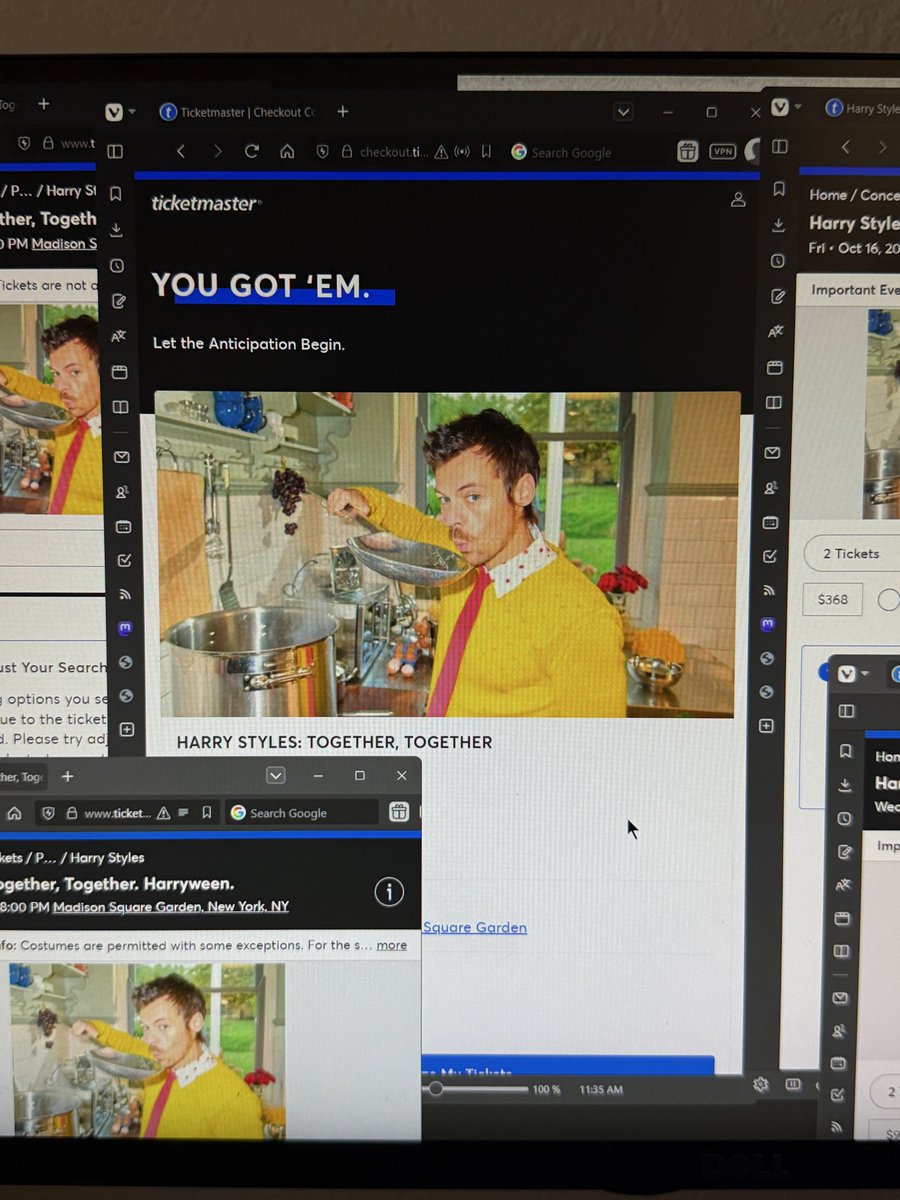Click Search Google field in checkout window
Screen dimensions: 900x1200
pyautogui.click(x=570, y=152)
